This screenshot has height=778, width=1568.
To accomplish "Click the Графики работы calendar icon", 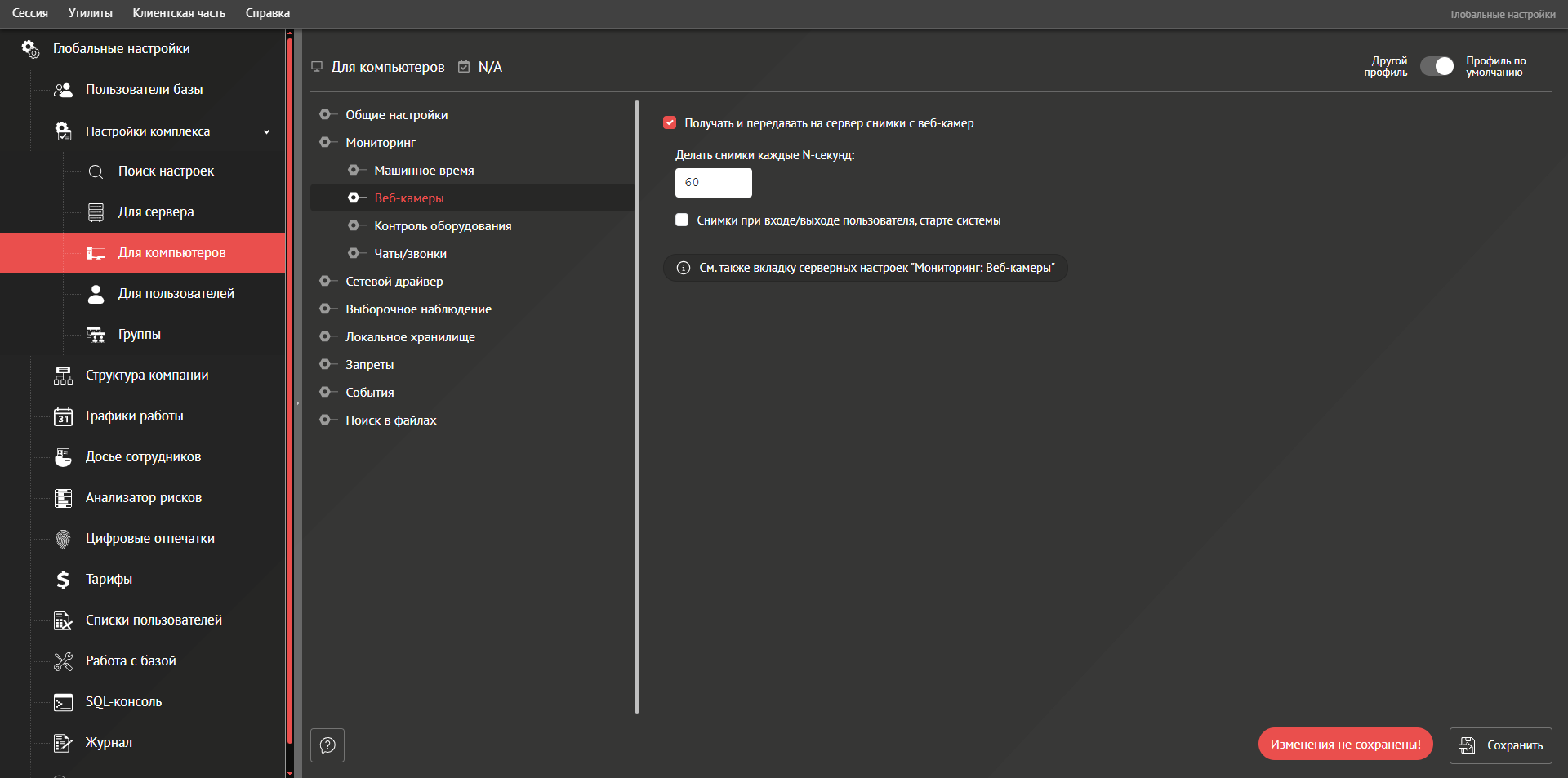I will pyautogui.click(x=63, y=416).
